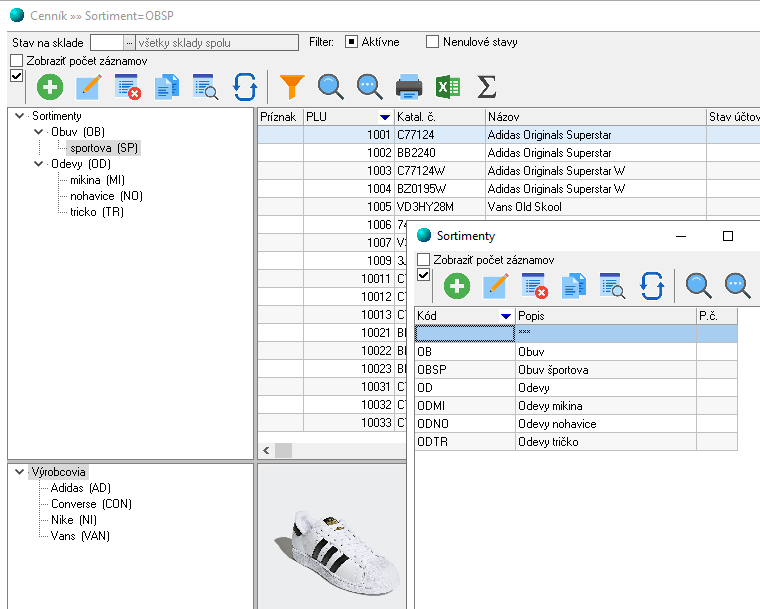Select Adidas (AD) in the Výrobcovia tree
760x609 pixels.
click(80, 488)
